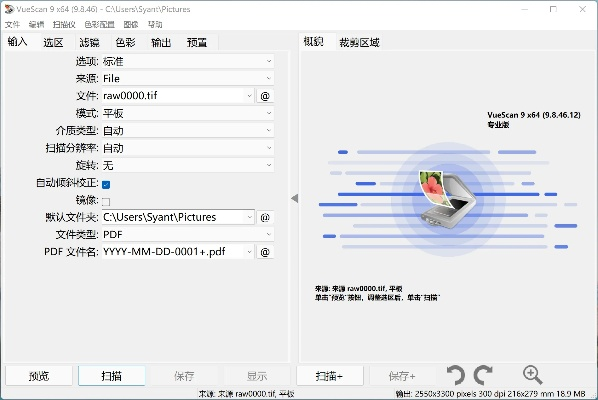Image resolution: width=598 pixels, height=400 pixels.
Task: Click @ button next to raw0000.tif file field
Action: click(x=265, y=96)
